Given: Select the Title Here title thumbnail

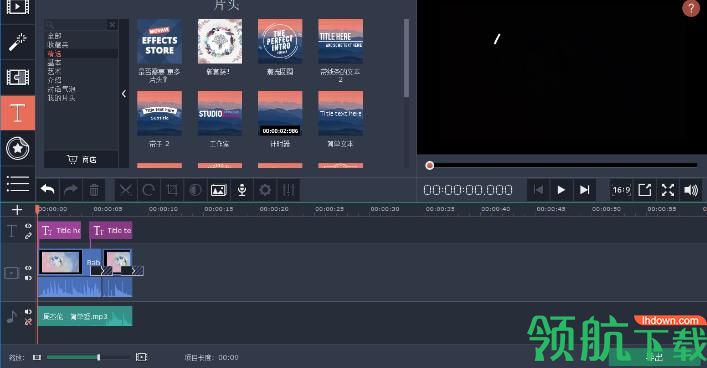Looking at the screenshot, I should pyautogui.click(x=340, y=41).
